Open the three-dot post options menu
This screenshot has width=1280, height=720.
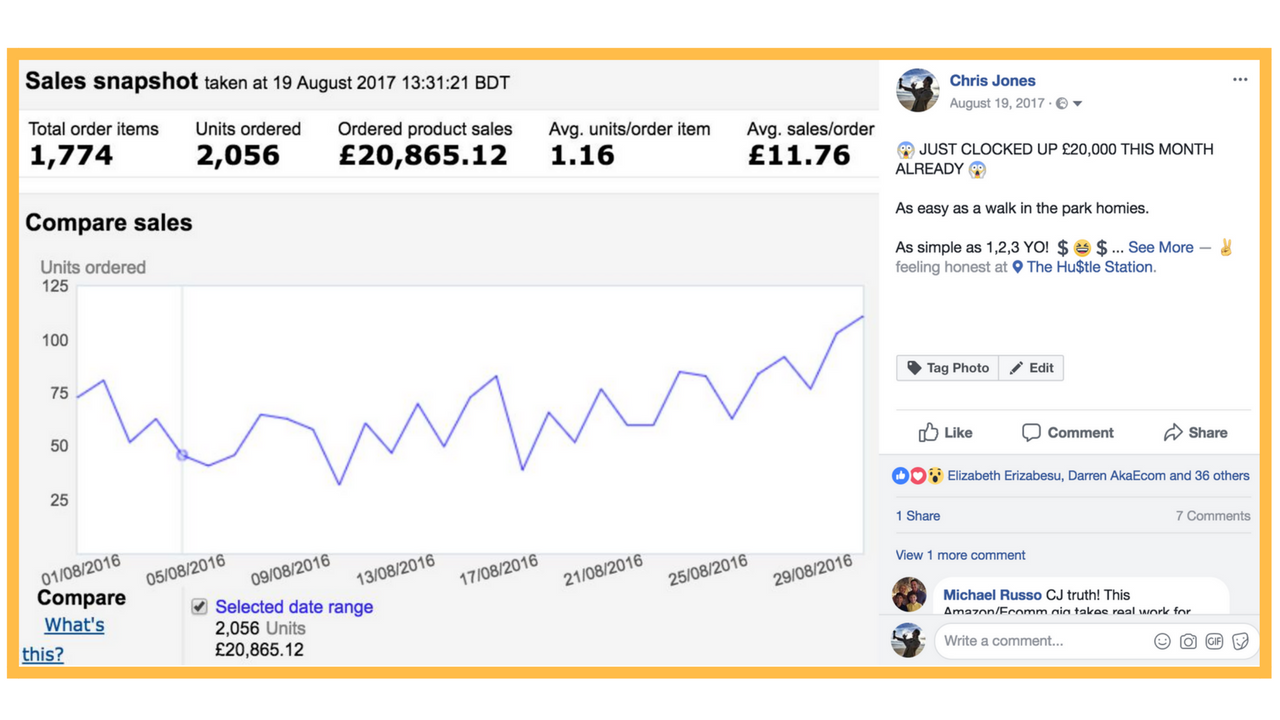(x=1240, y=80)
